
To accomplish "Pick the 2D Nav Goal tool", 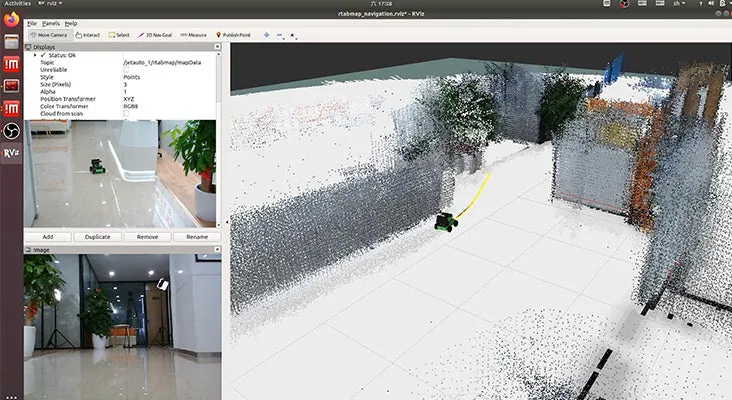I will (x=155, y=35).
